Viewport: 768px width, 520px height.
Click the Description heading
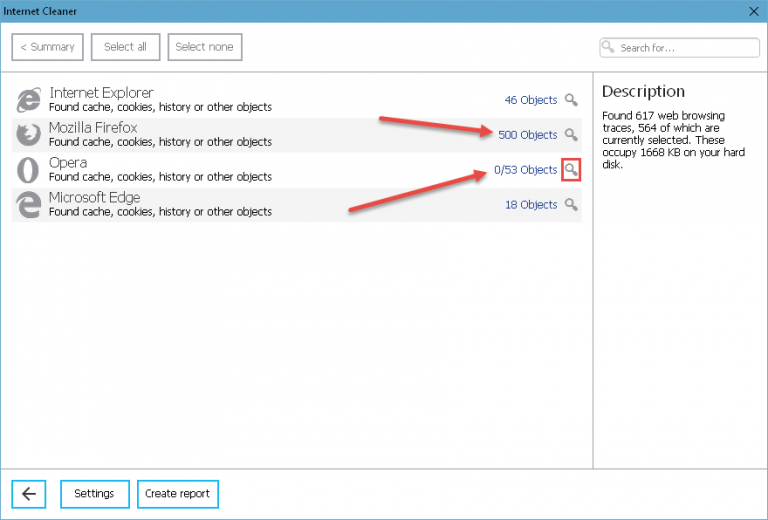(643, 92)
